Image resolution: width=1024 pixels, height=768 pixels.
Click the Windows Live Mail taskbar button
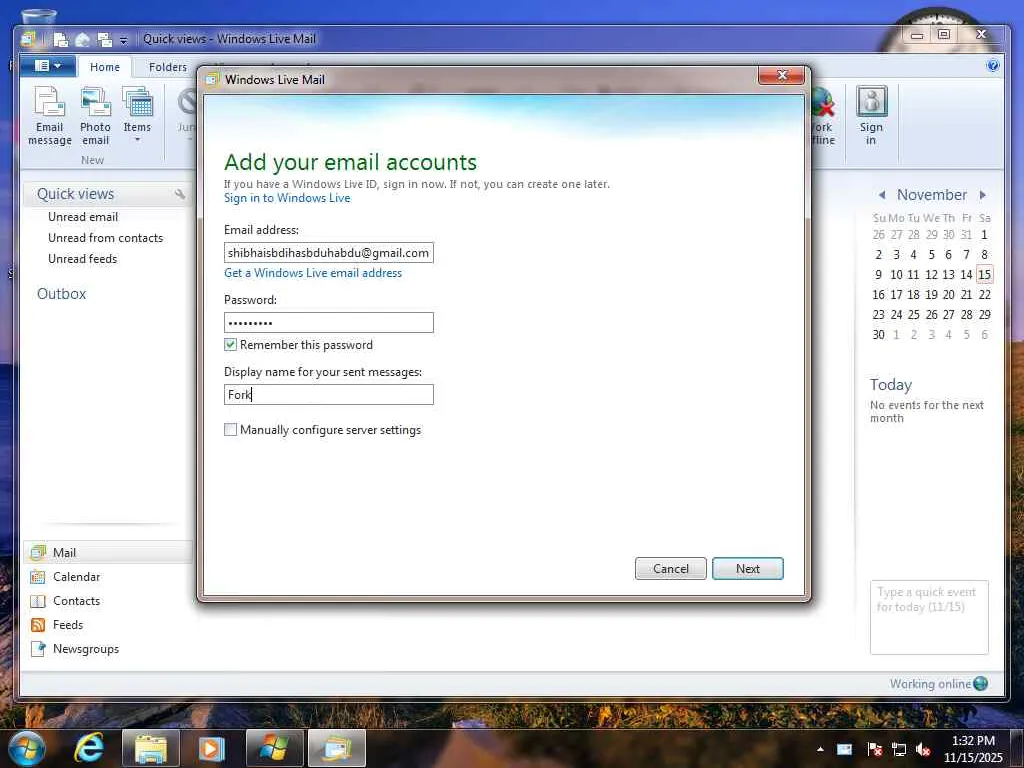pos(336,748)
